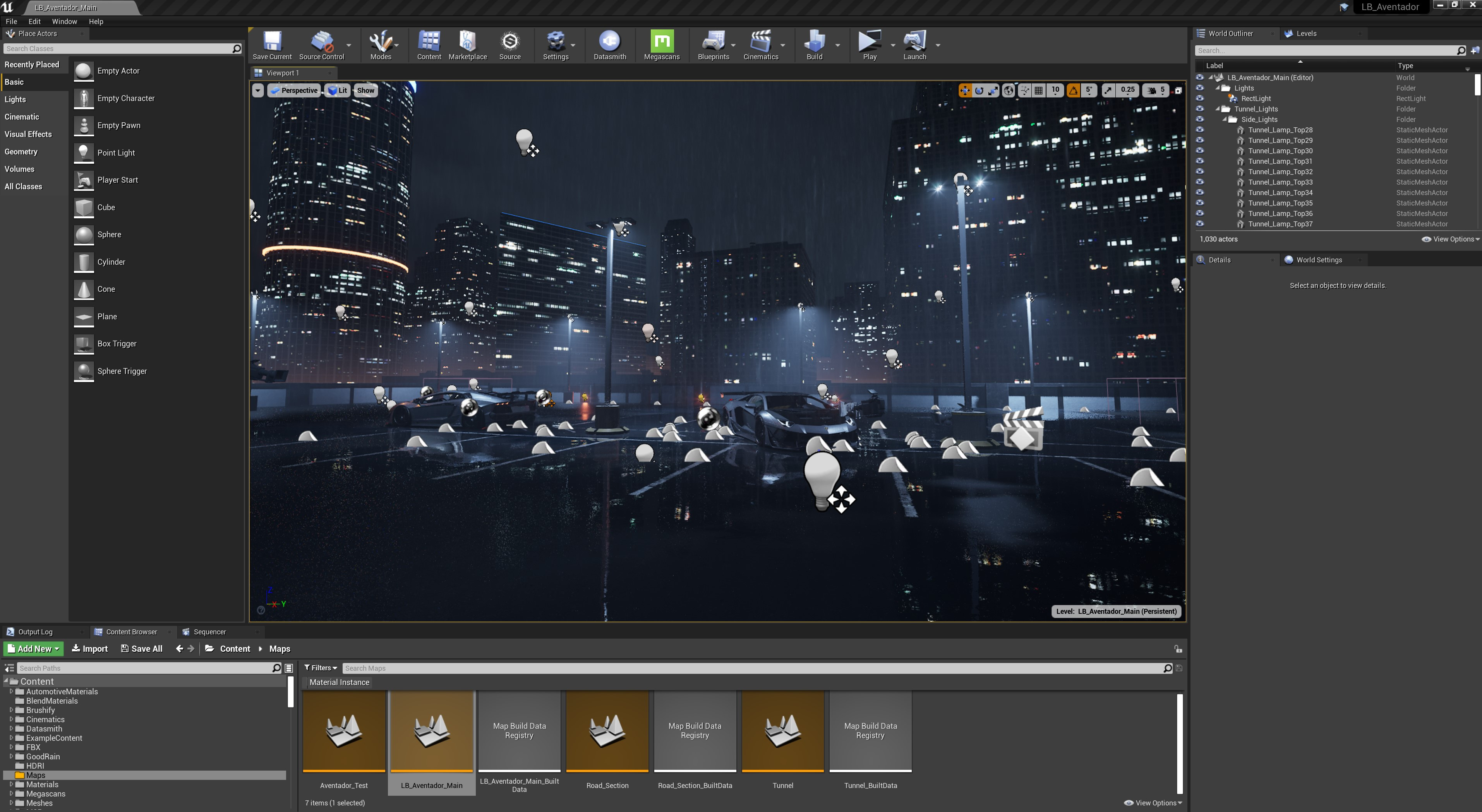Click the Add New button
Screen dimensions: 1482x812
coord(33,649)
